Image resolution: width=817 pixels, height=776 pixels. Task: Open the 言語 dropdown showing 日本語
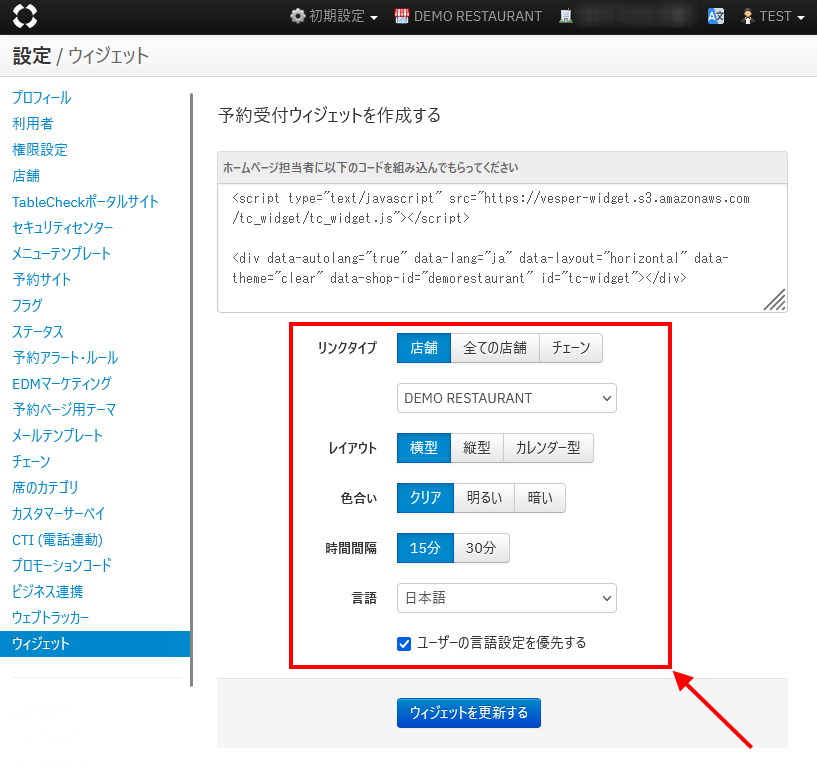point(506,598)
